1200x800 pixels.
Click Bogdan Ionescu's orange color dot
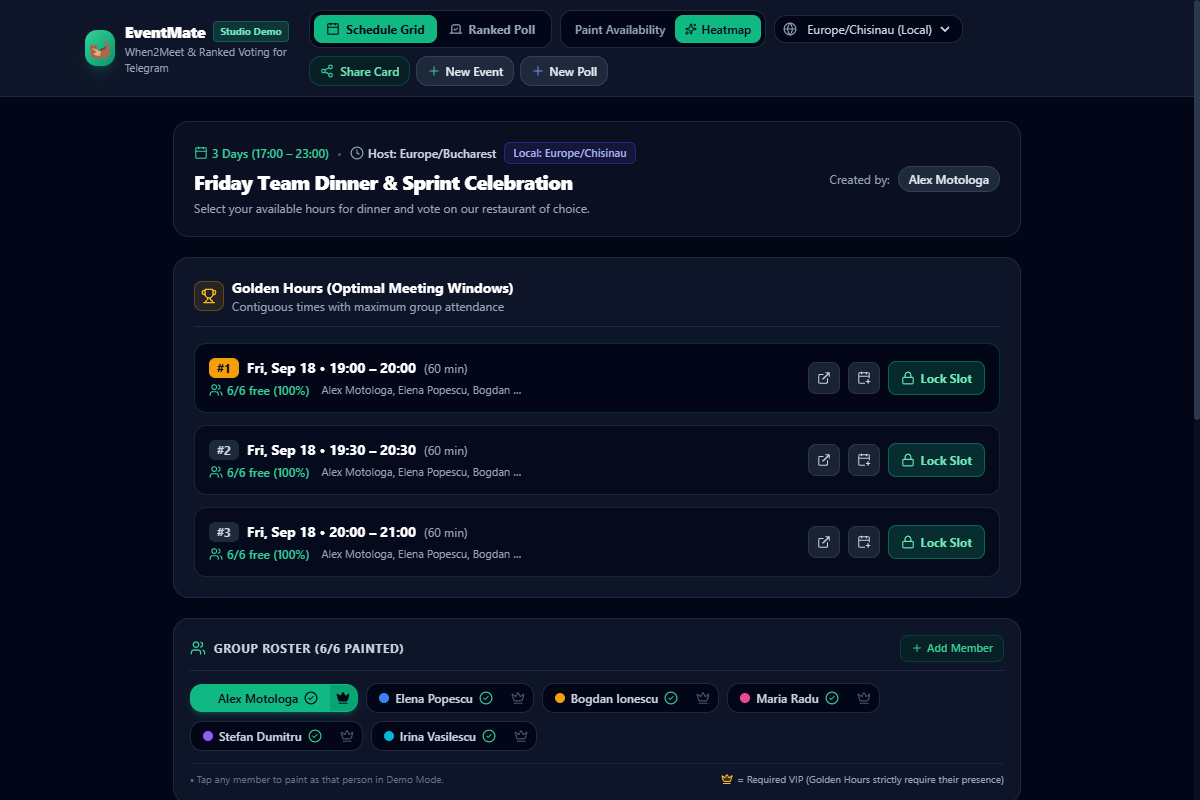click(x=560, y=698)
